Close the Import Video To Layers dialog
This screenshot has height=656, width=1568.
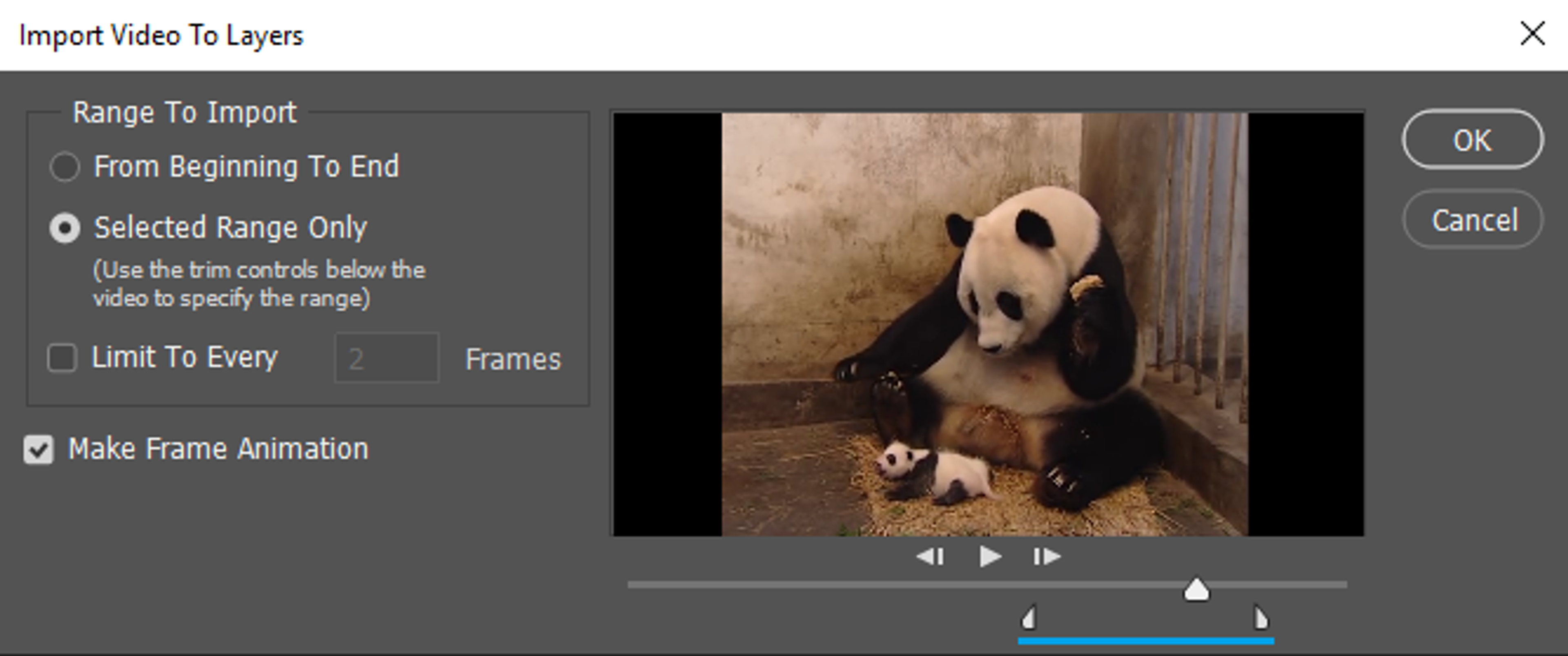pos(1532,33)
